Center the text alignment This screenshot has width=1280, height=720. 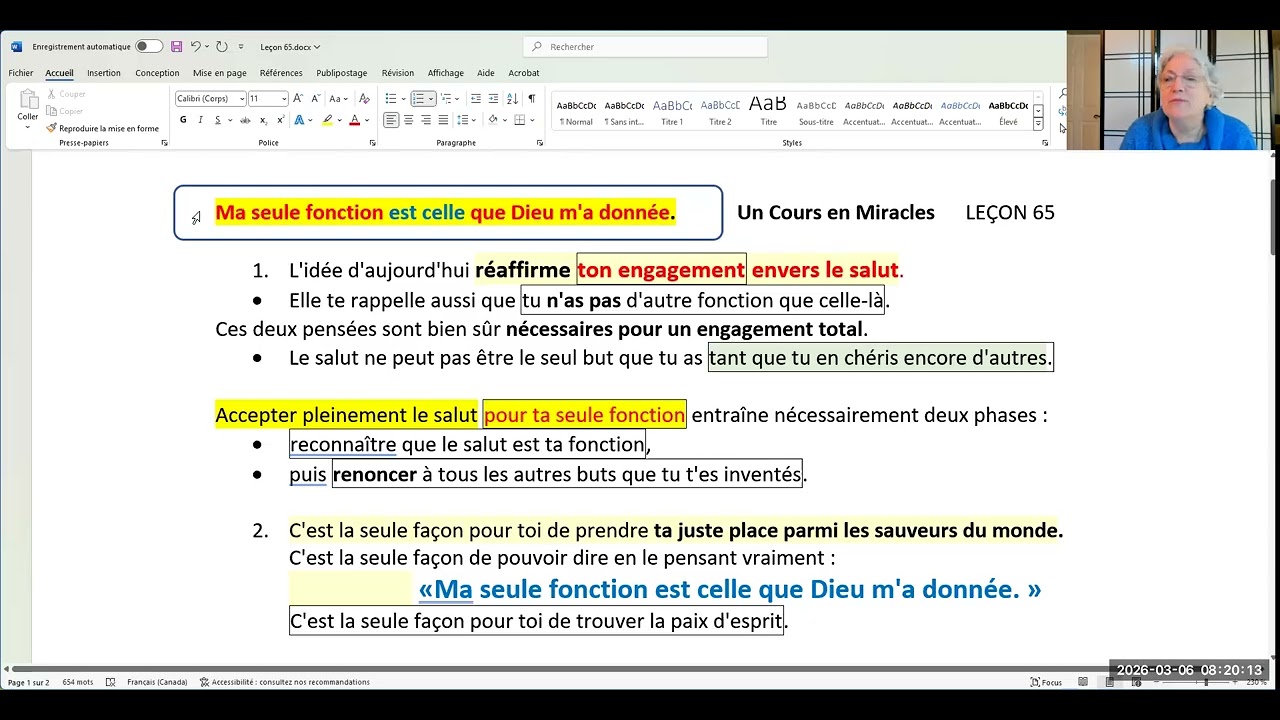tap(408, 120)
